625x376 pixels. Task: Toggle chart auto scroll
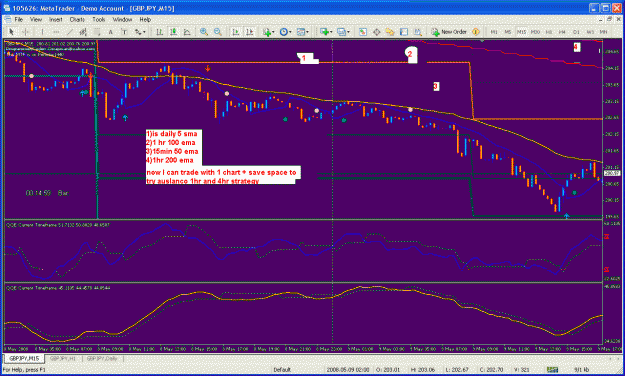coord(236,32)
